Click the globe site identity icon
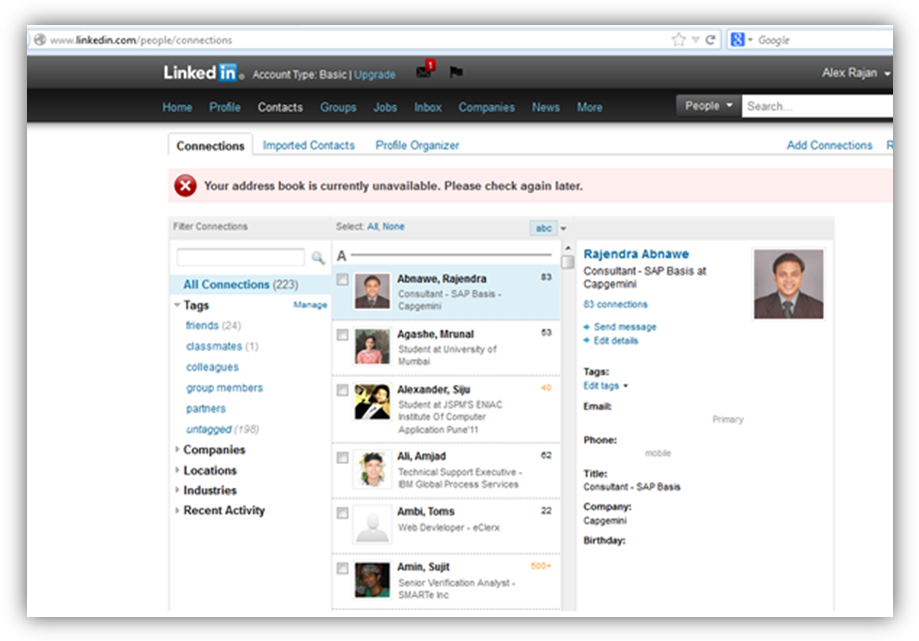919x641 pixels. 39,40
